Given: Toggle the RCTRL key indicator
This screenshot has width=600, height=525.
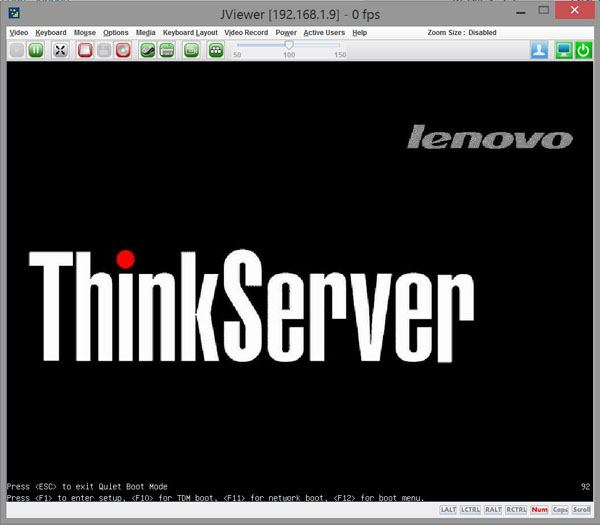Looking at the screenshot, I should tap(516, 510).
